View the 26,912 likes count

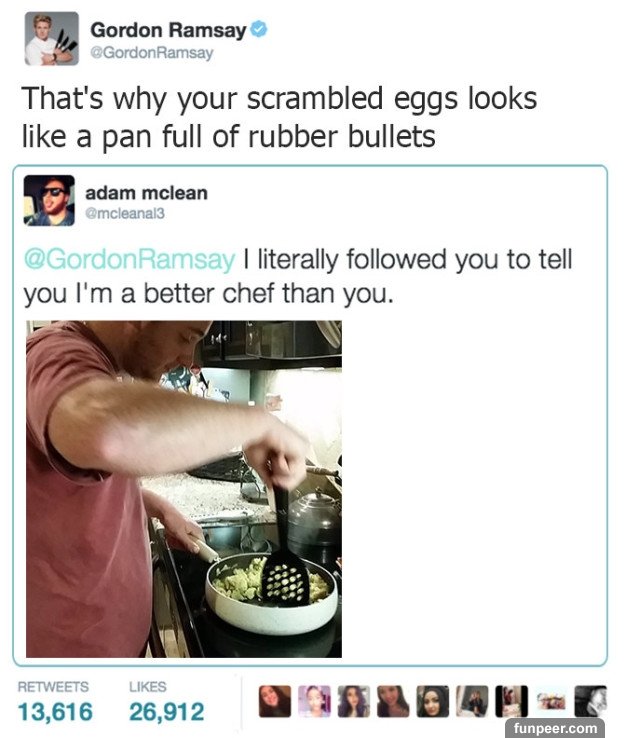click(167, 712)
